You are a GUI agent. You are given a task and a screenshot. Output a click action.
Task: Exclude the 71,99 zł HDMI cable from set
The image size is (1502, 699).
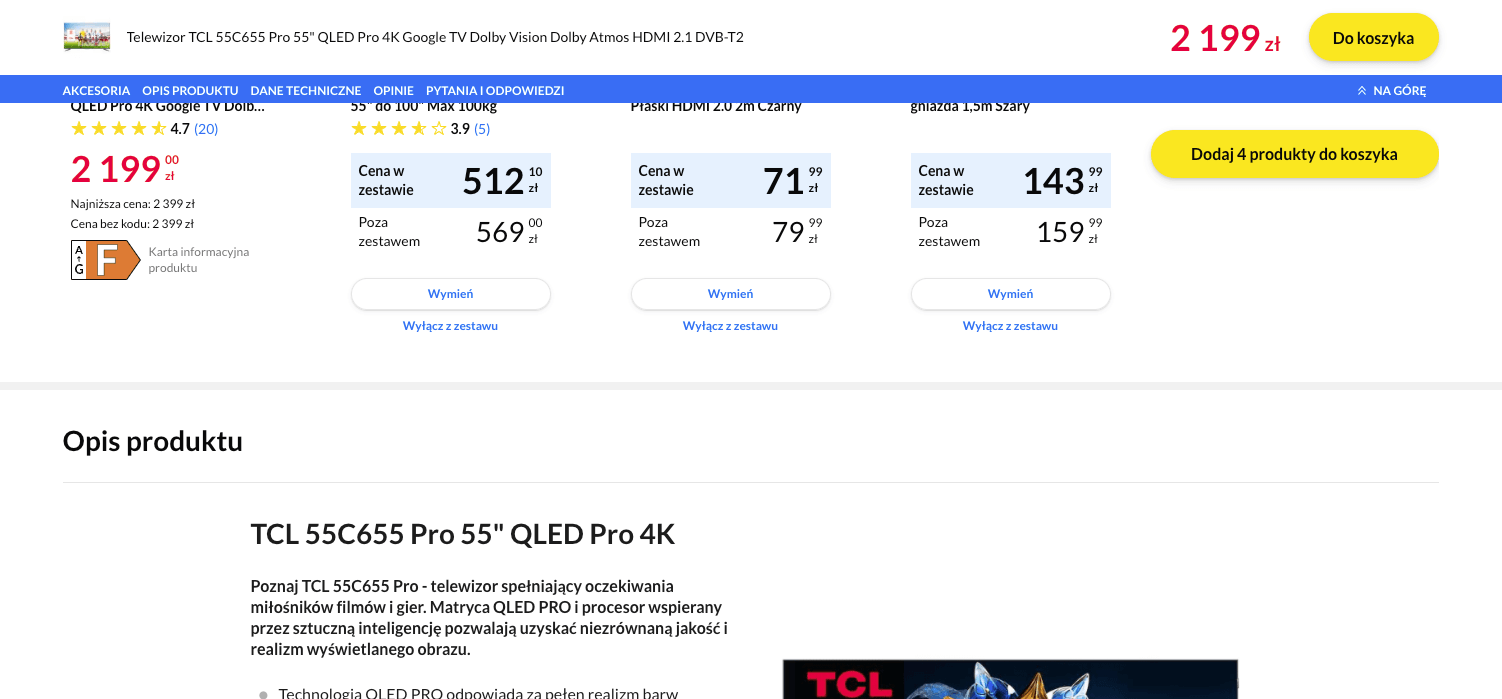730,326
